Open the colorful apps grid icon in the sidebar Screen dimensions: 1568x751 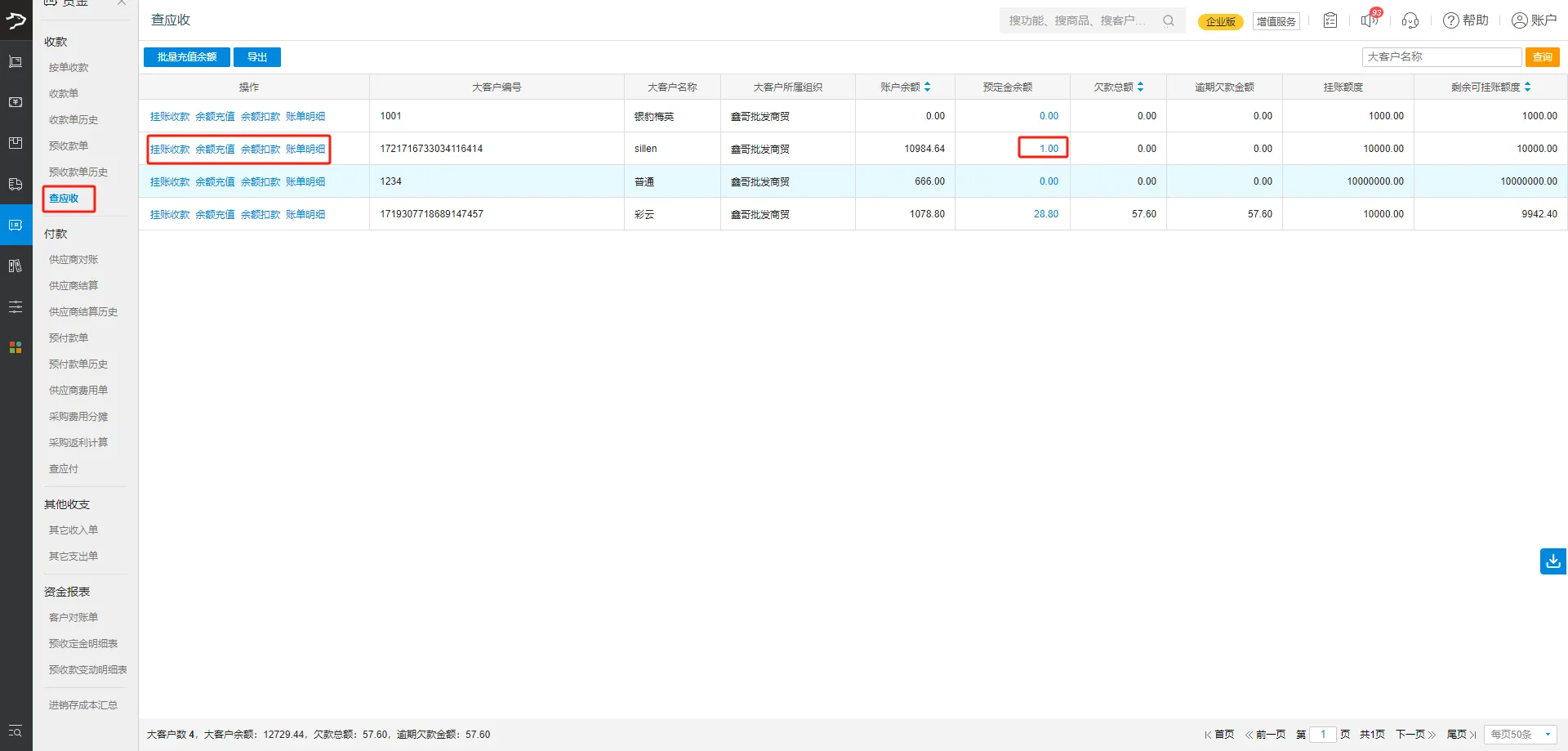pyautogui.click(x=16, y=347)
